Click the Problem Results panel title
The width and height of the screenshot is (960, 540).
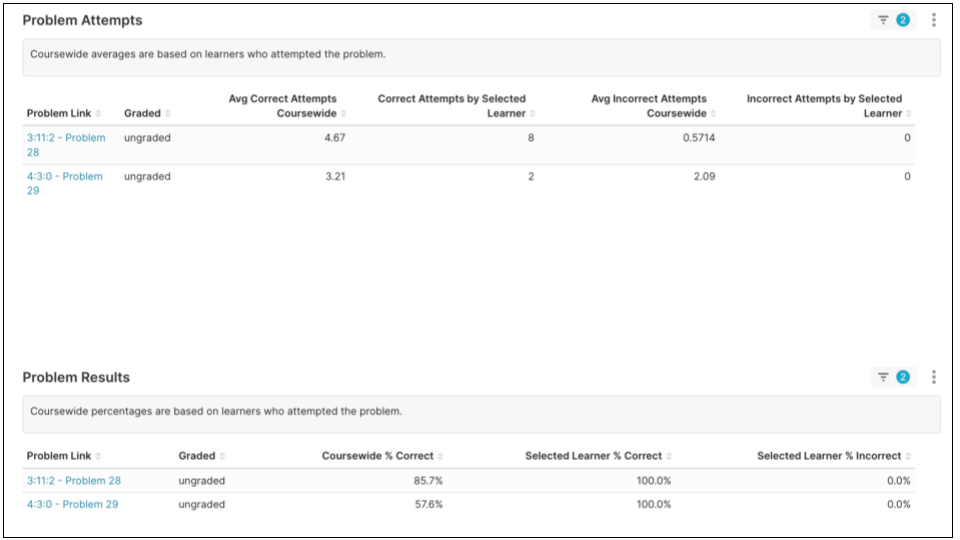coord(76,377)
